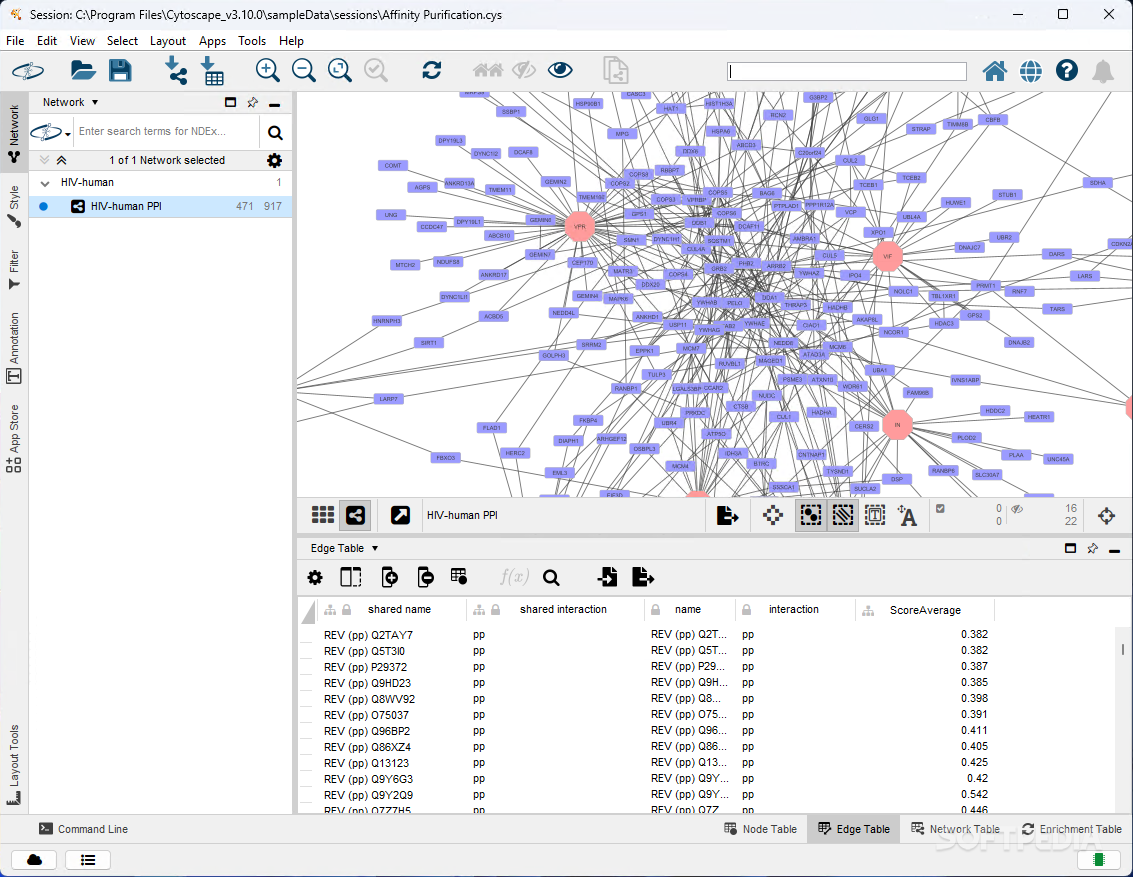1133x877 pixels.
Task: Click new network from selection icon
Action: pos(616,70)
